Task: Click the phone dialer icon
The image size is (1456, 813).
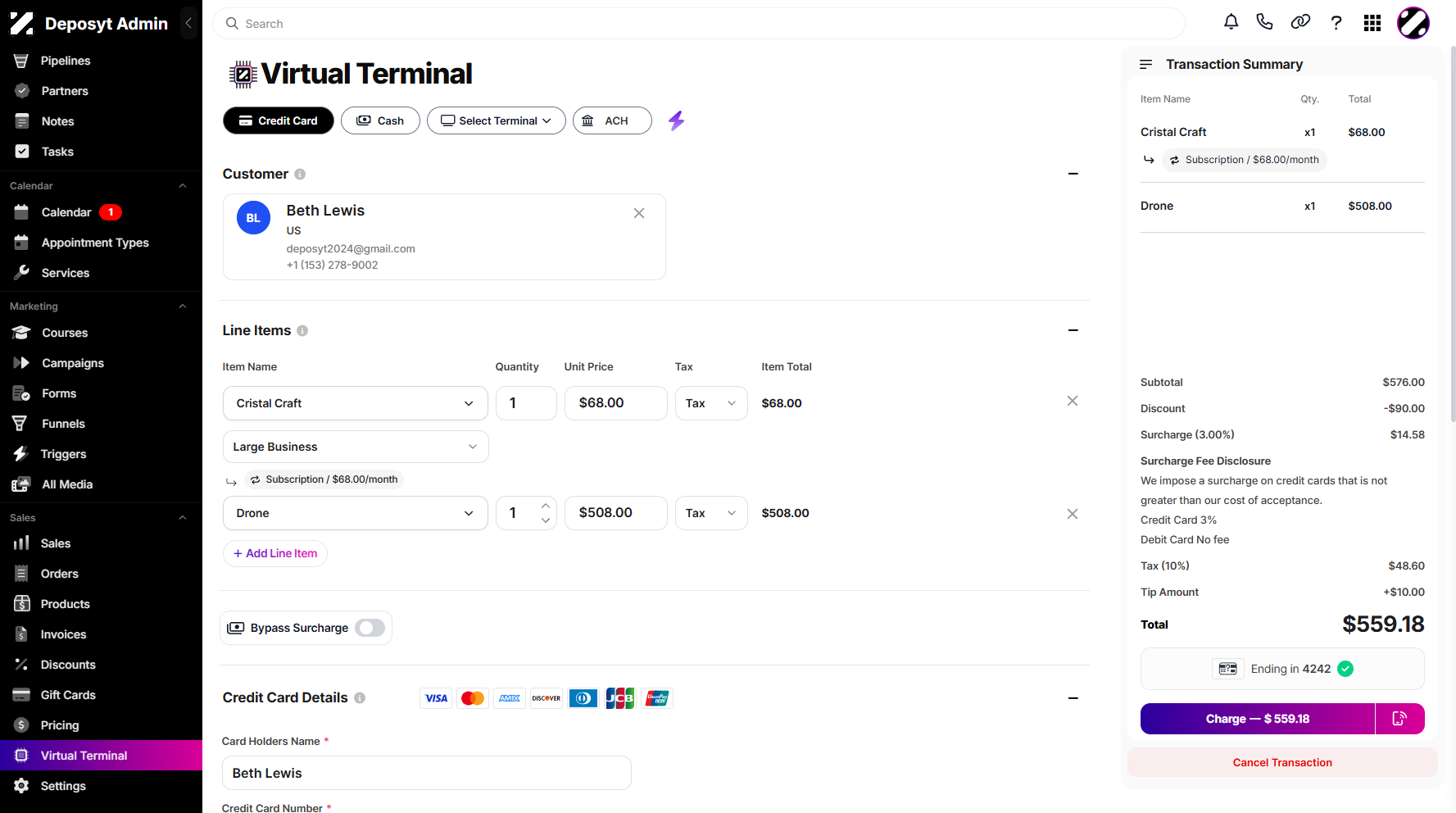Action: coord(1265,22)
